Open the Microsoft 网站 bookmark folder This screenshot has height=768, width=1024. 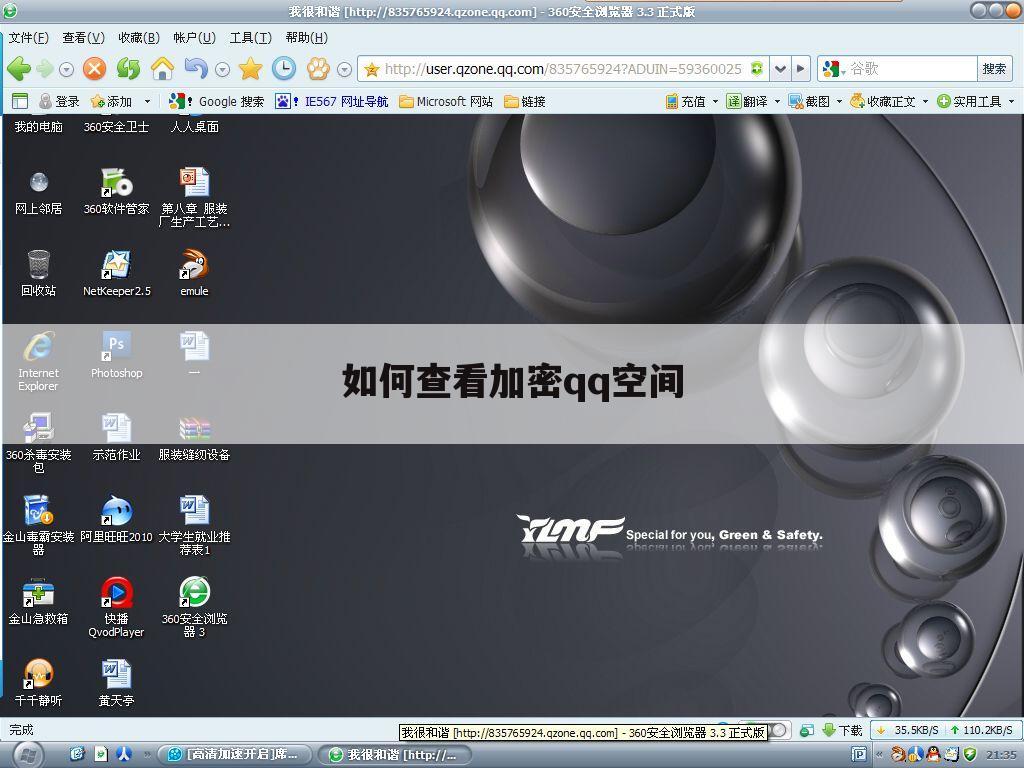446,101
